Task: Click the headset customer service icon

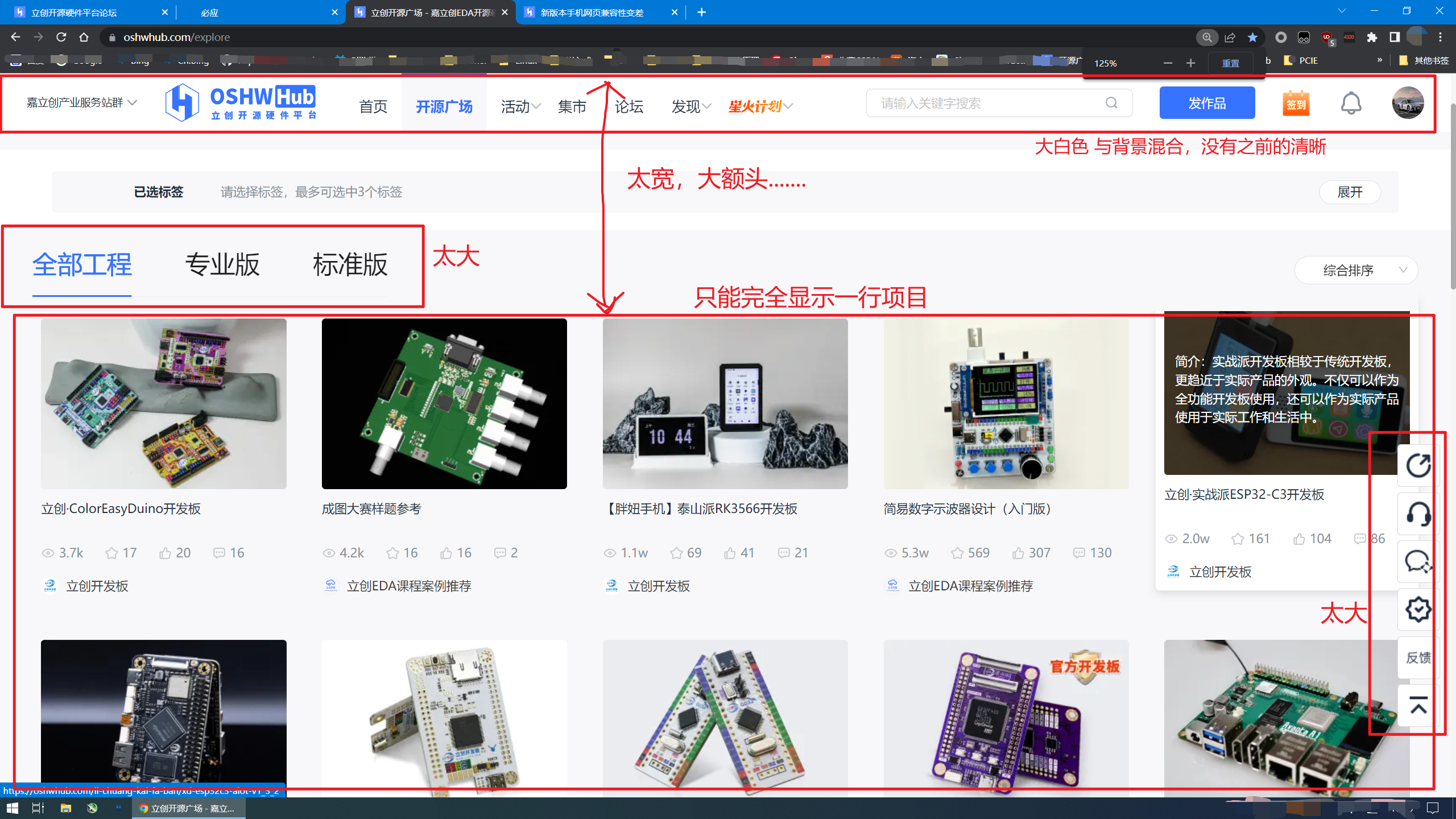Action: click(1418, 515)
